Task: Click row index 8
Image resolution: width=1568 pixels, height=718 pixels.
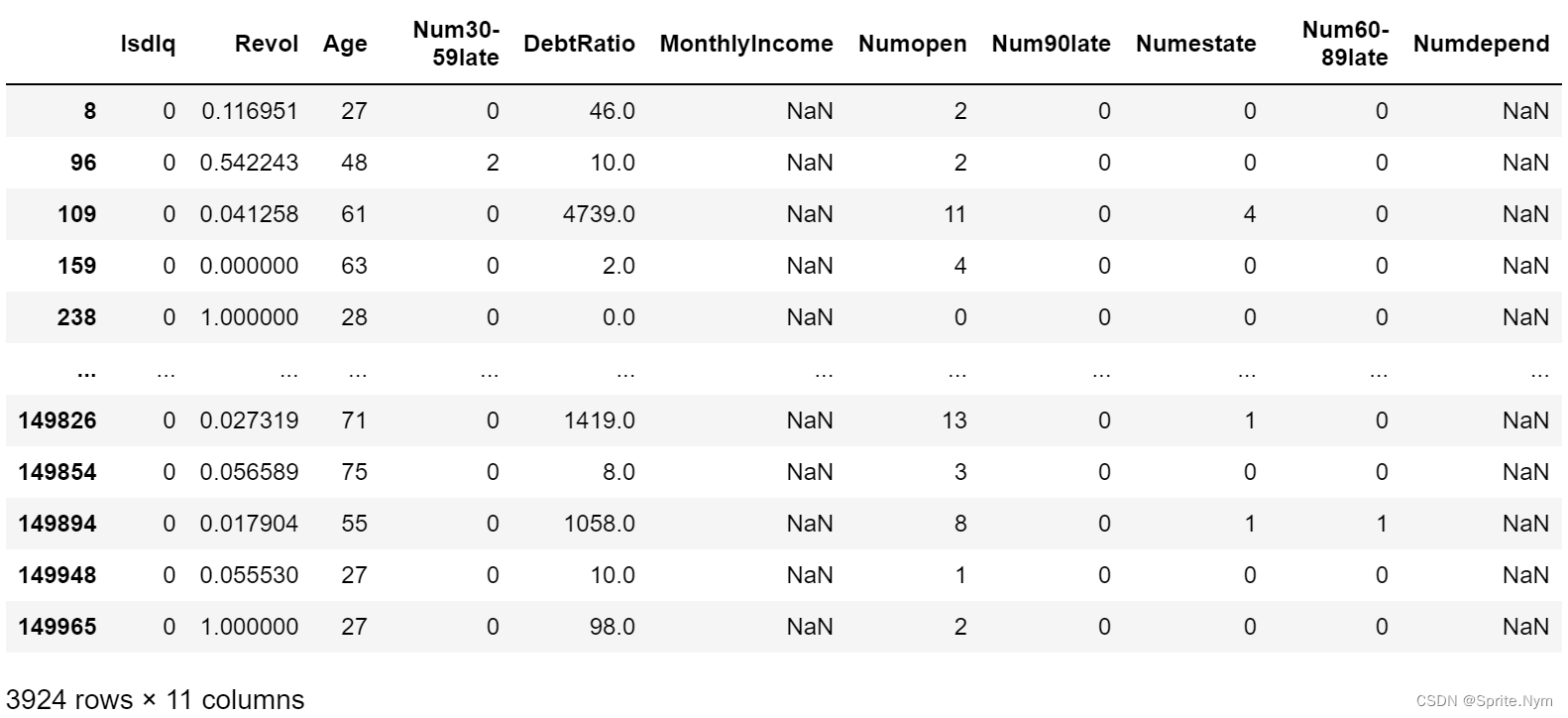Action: point(89,111)
